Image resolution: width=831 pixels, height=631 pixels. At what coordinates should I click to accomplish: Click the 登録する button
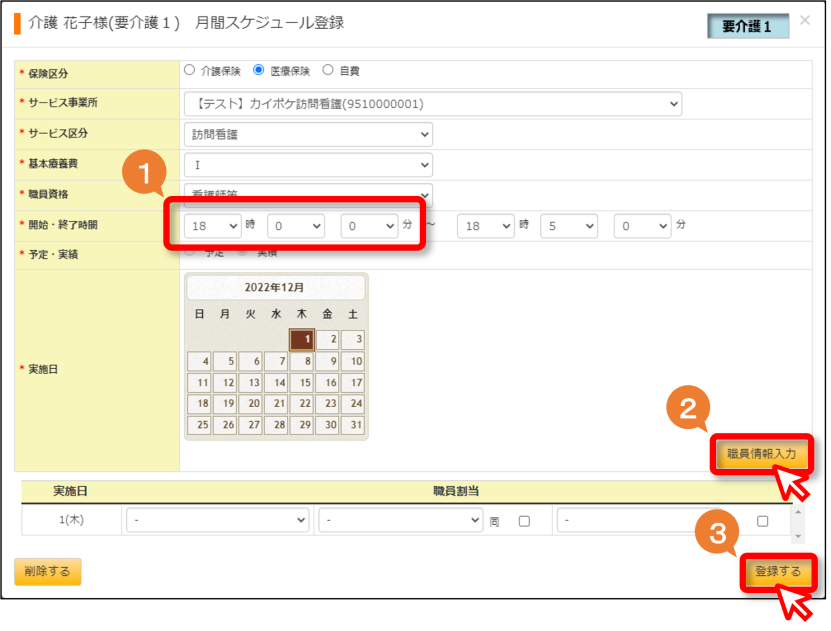(777, 571)
